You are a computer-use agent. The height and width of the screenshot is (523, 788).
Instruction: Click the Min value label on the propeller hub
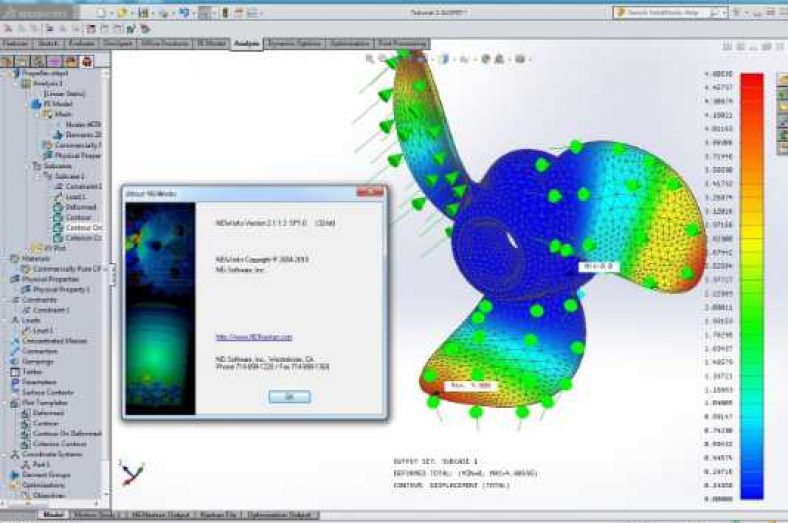[599, 266]
